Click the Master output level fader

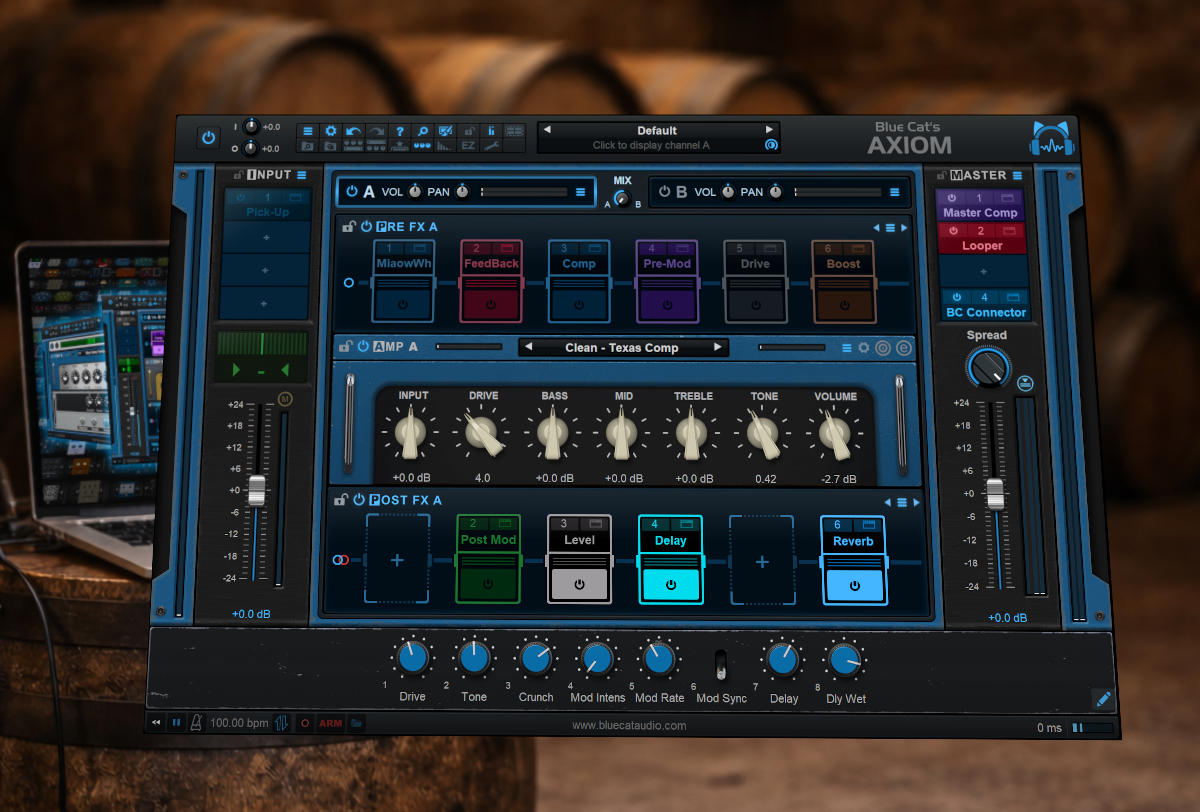coord(994,493)
